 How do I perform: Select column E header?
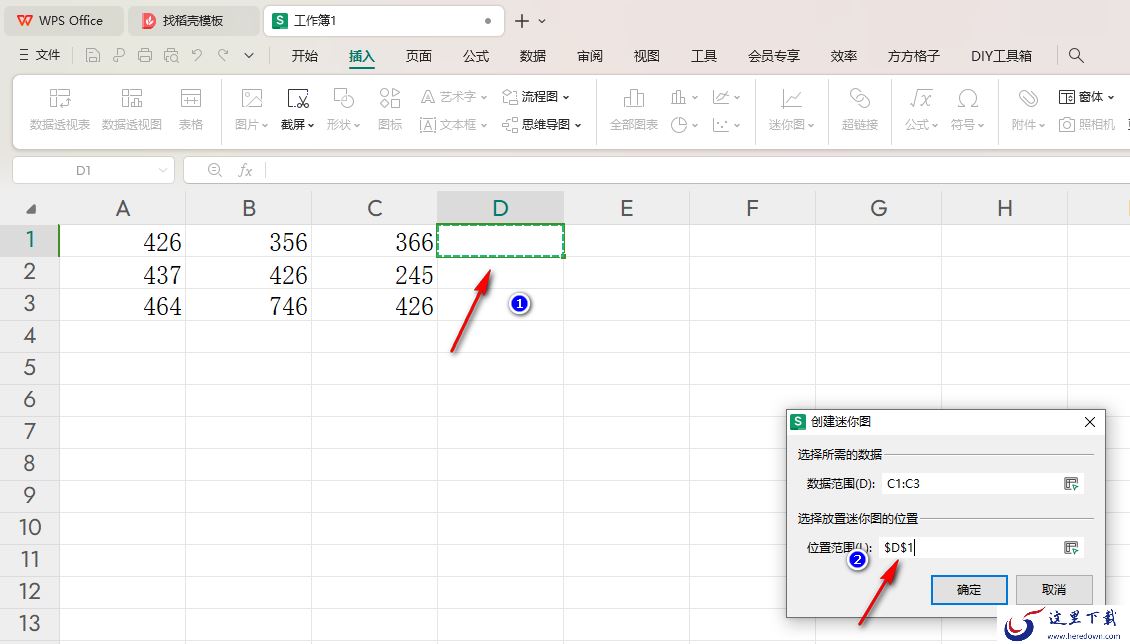click(626, 208)
